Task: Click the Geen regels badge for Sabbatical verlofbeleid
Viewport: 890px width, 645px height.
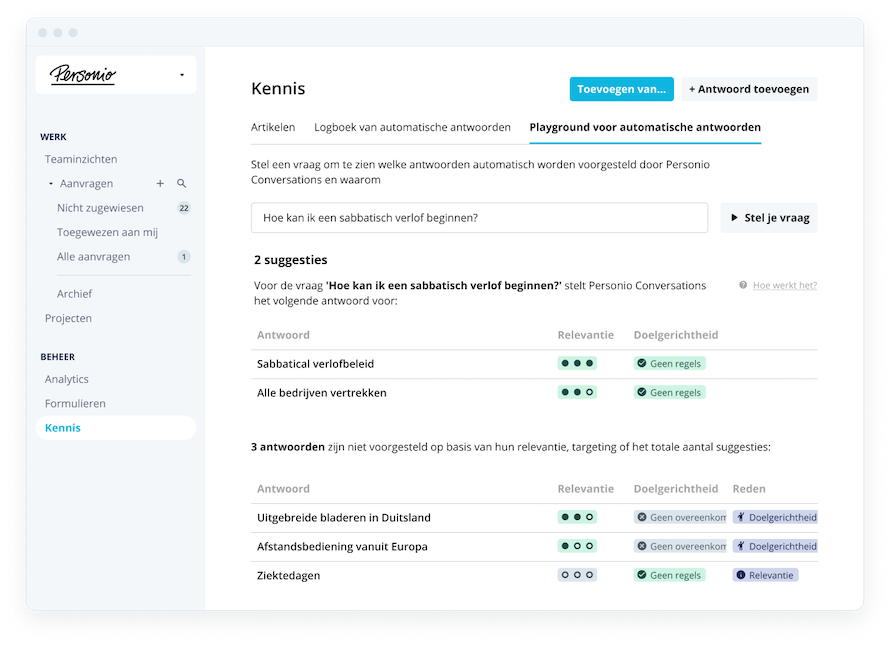Action: point(669,364)
